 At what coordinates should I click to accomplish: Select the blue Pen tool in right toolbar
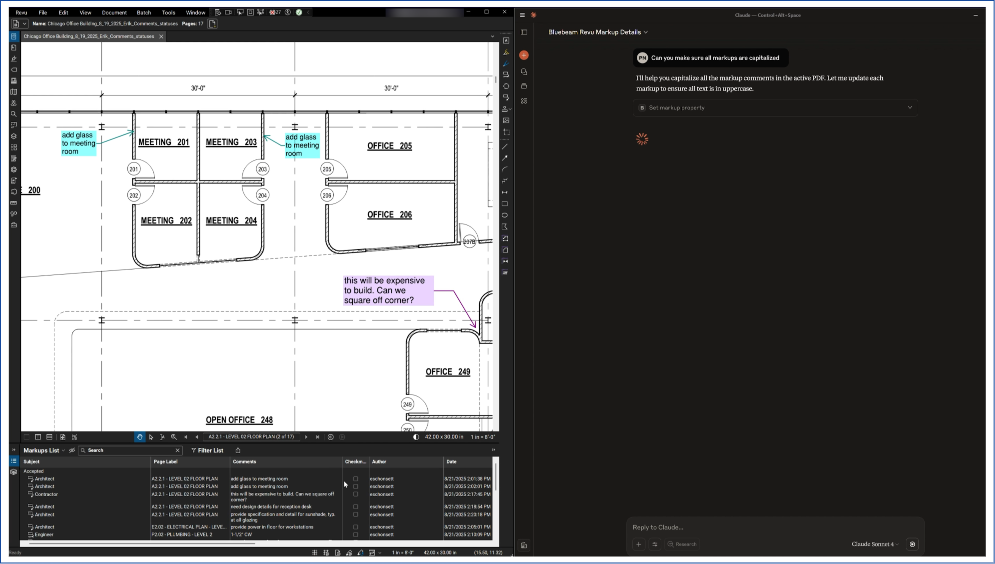506,63
